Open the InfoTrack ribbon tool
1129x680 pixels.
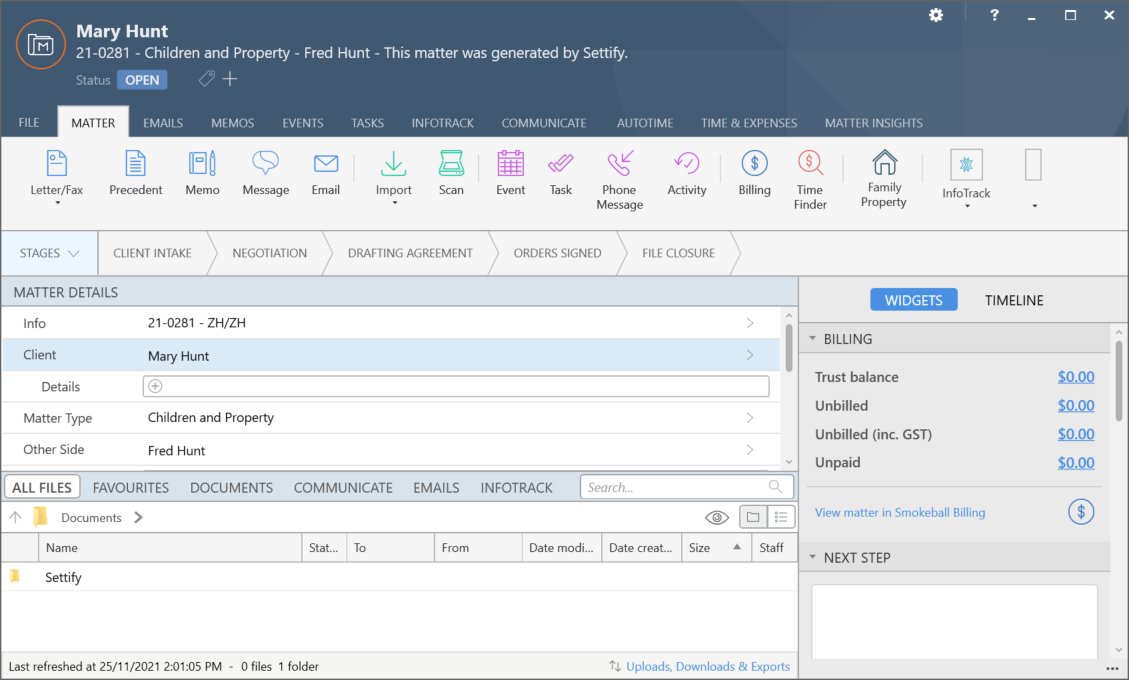click(966, 179)
